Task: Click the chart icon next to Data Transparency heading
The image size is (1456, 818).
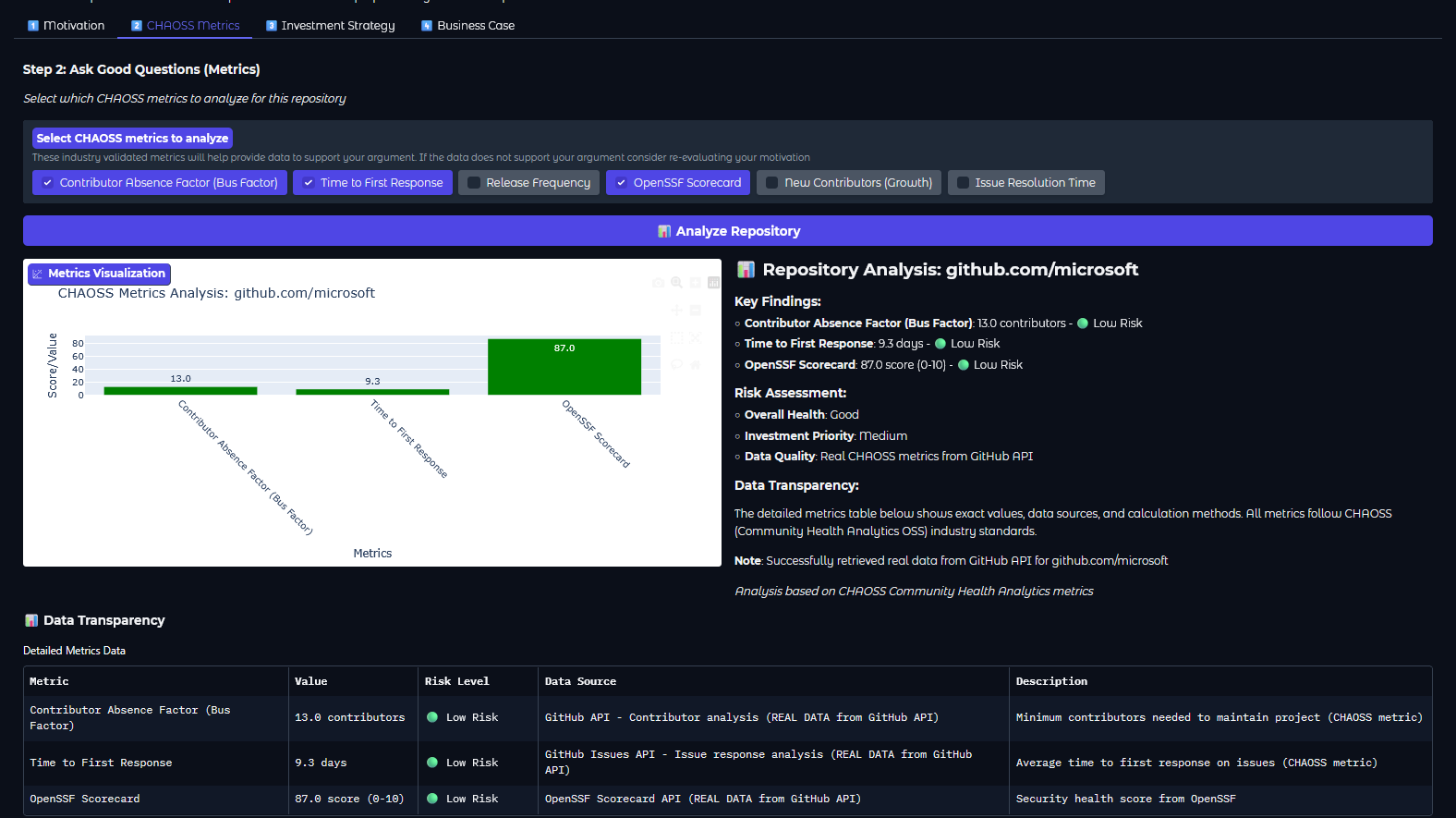Action: [x=31, y=620]
